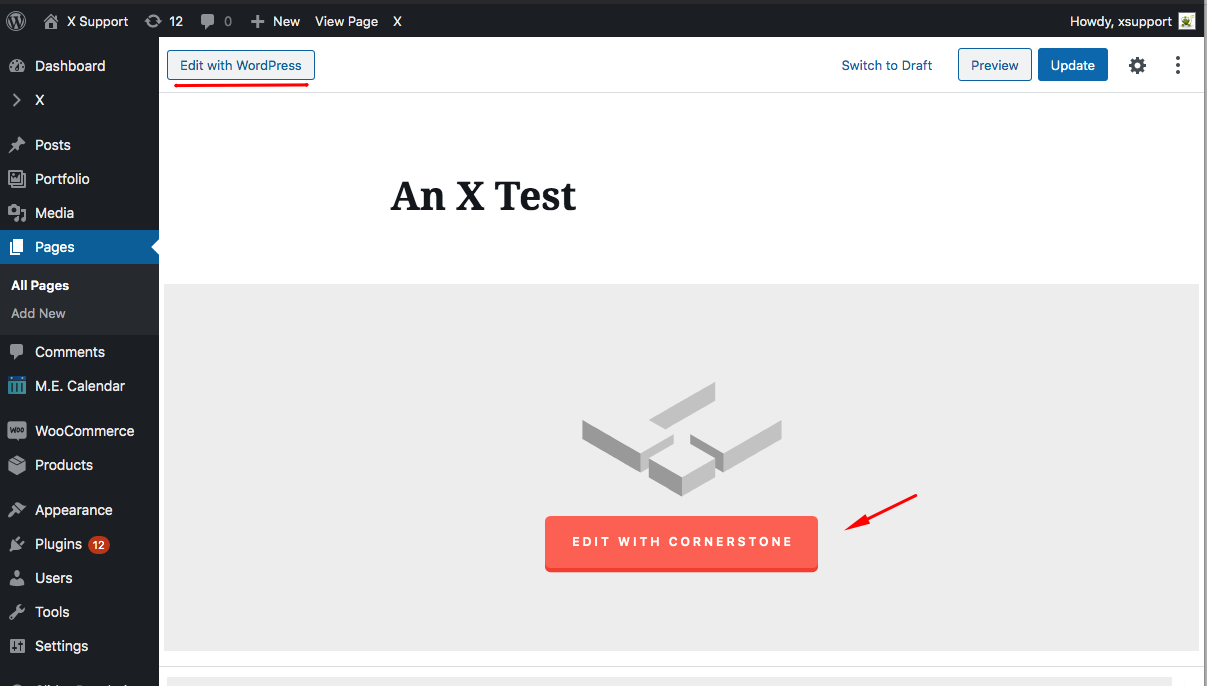The image size is (1207, 686).
Task: Click the New text in admin bar
Action: click(x=286, y=21)
